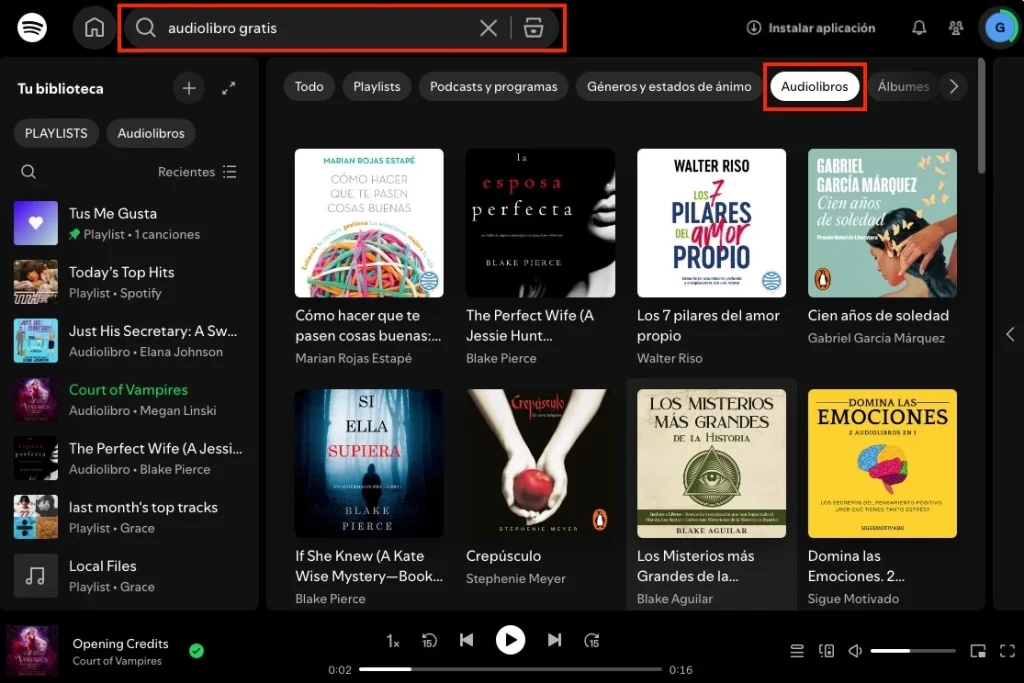Rewind 15 seconds
1024x683 pixels.
point(429,641)
